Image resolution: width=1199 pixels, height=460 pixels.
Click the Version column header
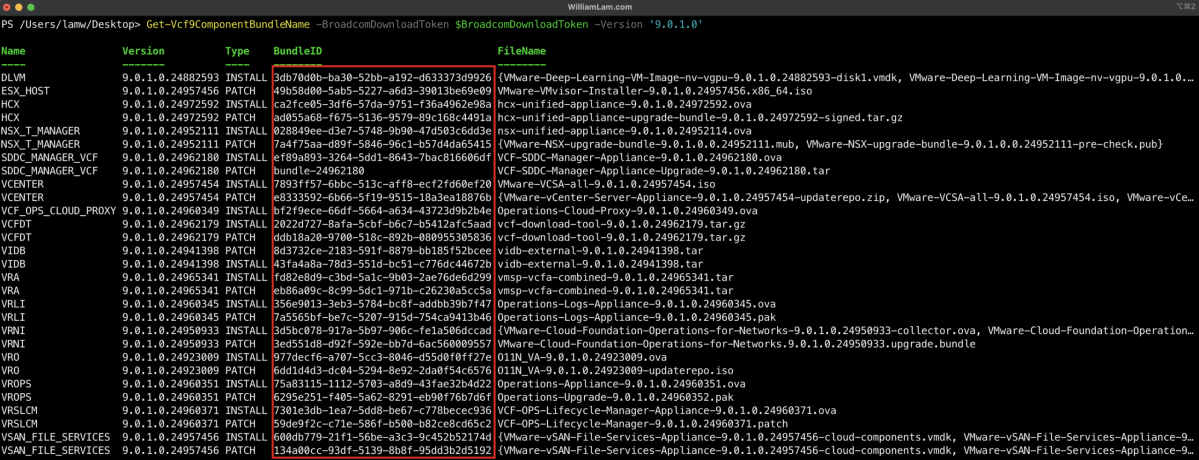[x=143, y=51]
